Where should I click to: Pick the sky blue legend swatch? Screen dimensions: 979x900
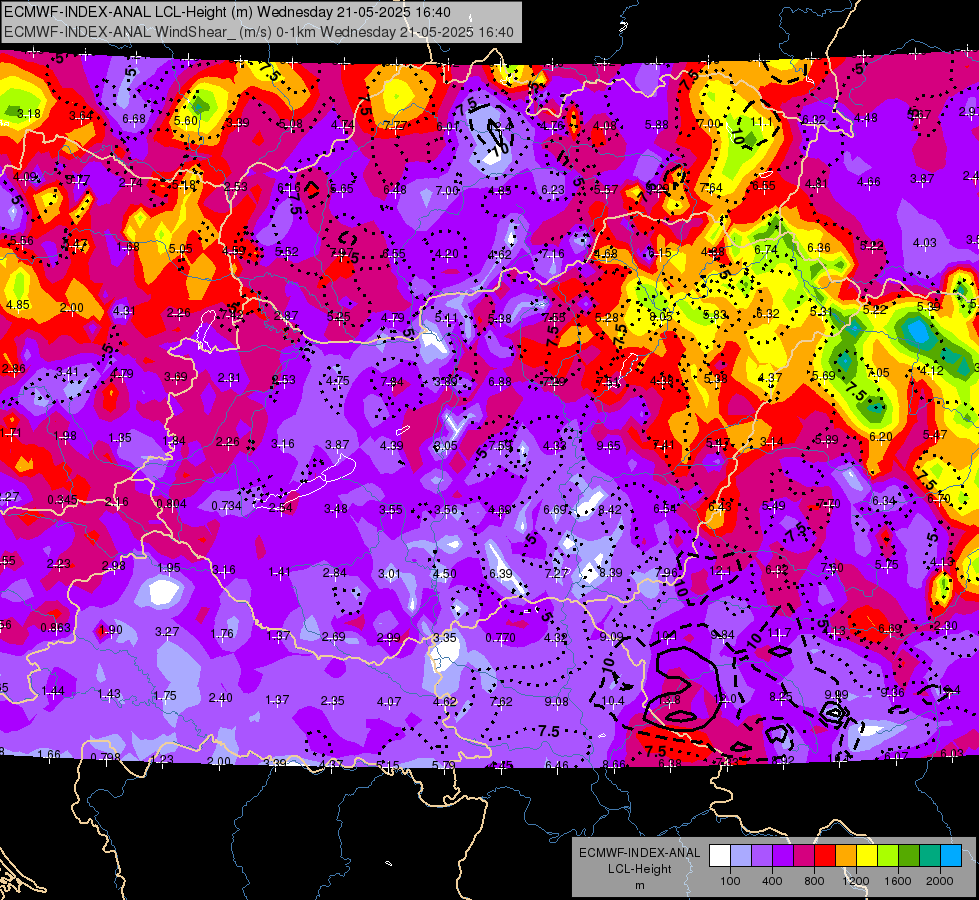(x=951, y=856)
